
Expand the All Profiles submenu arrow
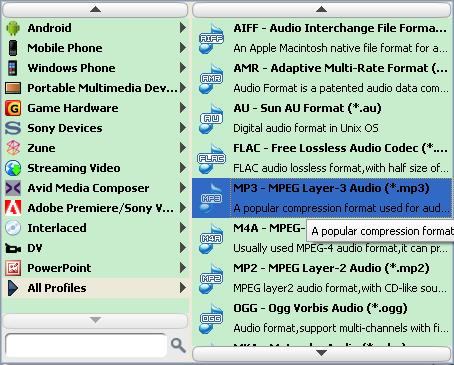coord(183,288)
